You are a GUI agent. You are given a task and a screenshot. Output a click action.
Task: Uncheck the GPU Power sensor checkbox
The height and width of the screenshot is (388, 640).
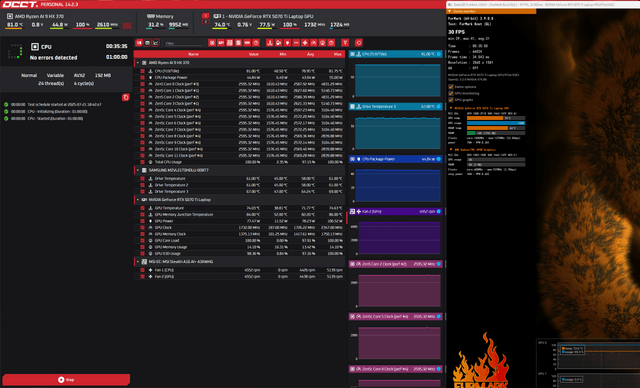click(x=142, y=221)
